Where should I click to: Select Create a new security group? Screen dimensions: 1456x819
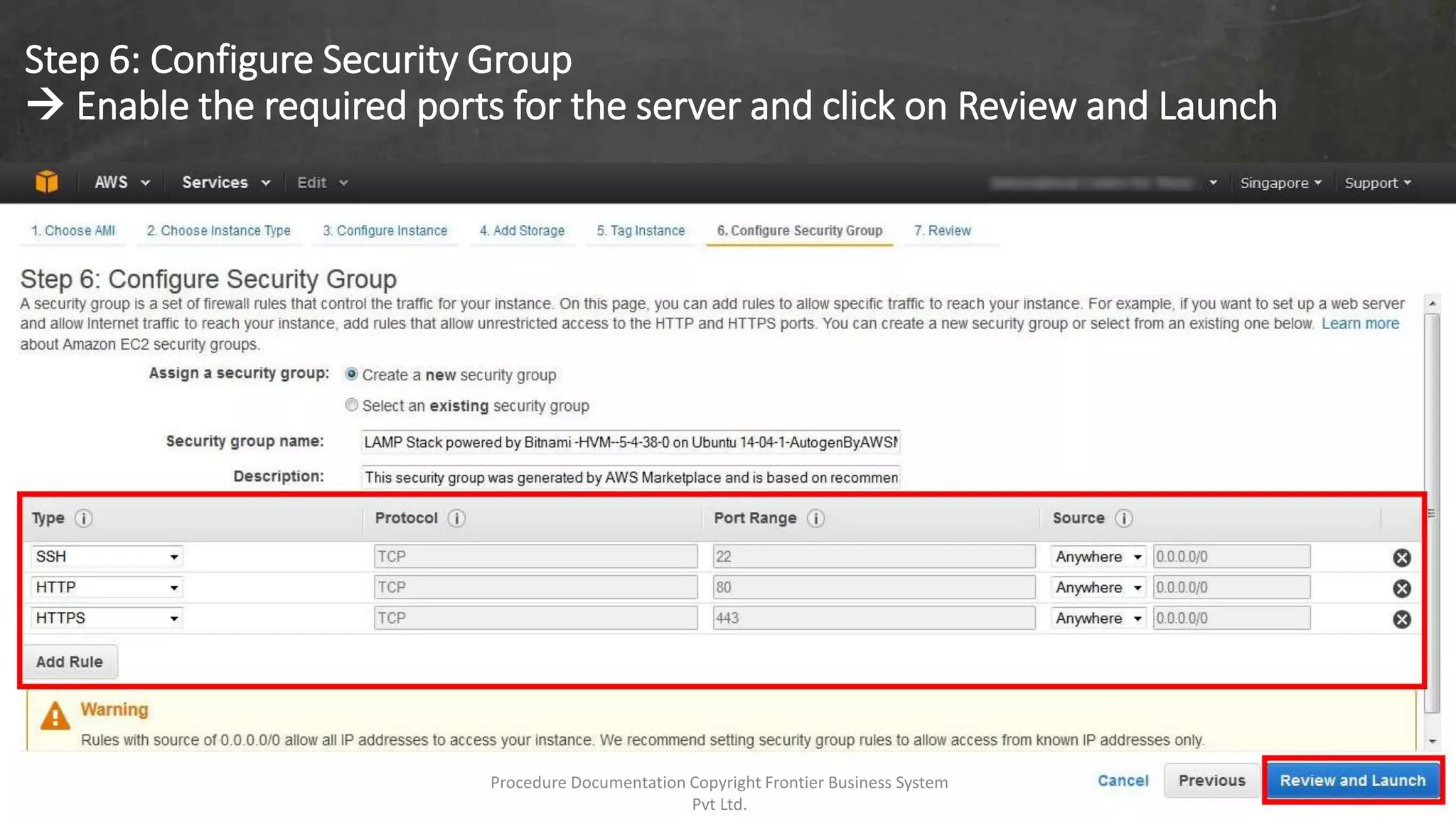point(351,374)
